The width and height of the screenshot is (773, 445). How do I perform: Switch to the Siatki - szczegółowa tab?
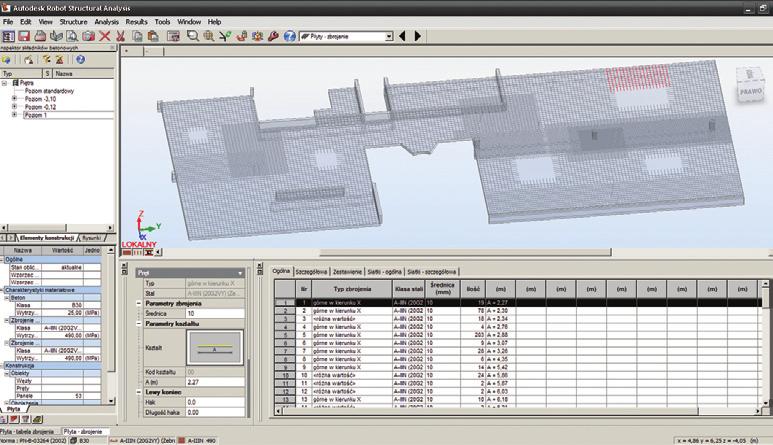[431, 272]
